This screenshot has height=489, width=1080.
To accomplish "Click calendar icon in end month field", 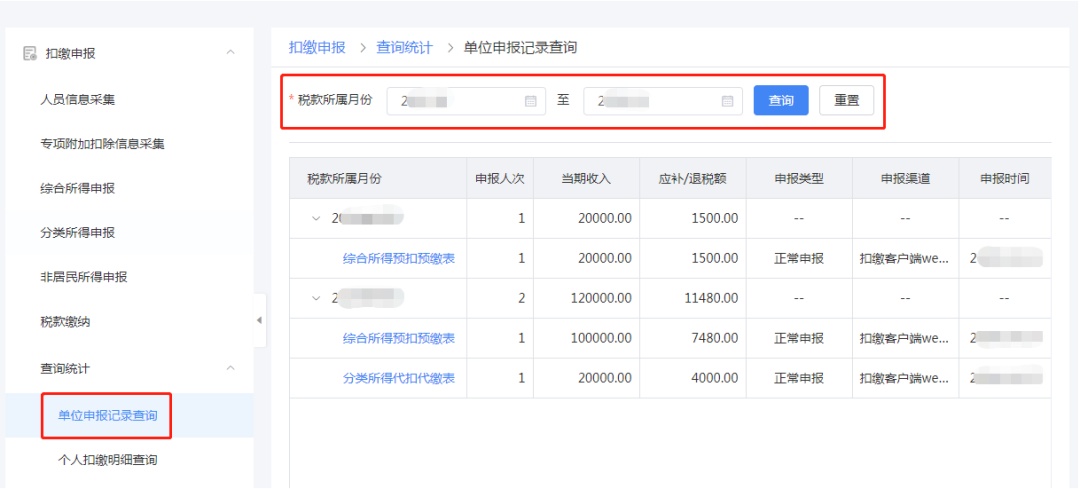I will pyautogui.click(x=727, y=101).
